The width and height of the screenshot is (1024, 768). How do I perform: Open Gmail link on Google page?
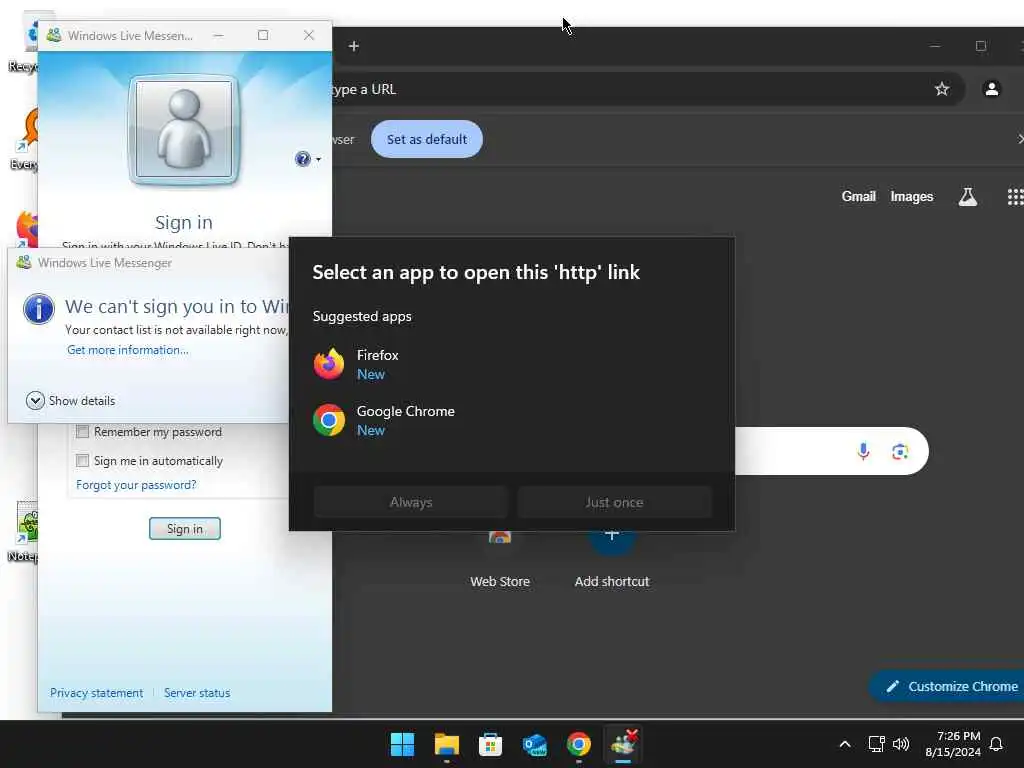point(858,197)
